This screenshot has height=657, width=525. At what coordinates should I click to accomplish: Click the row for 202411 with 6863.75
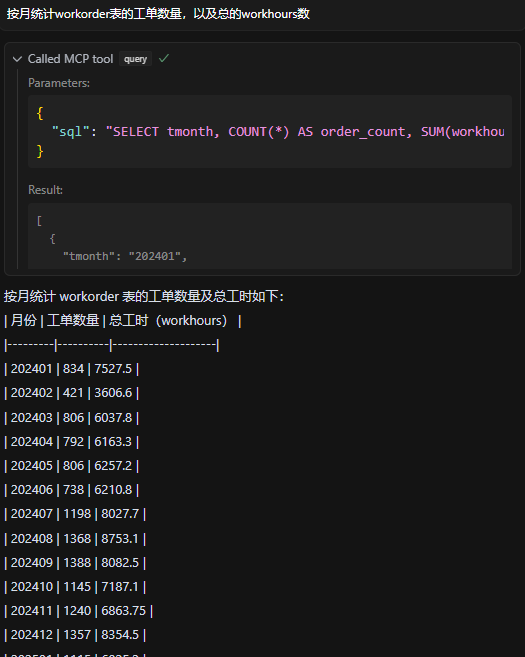point(78,610)
